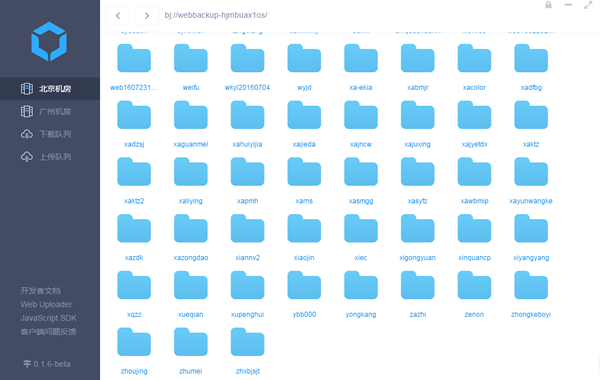Select the xacolor folder
The image size is (600, 380).
[474, 67]
